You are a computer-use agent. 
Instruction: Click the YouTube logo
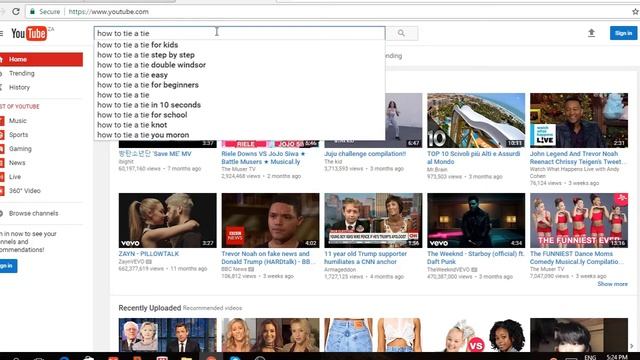coord(29,33)
